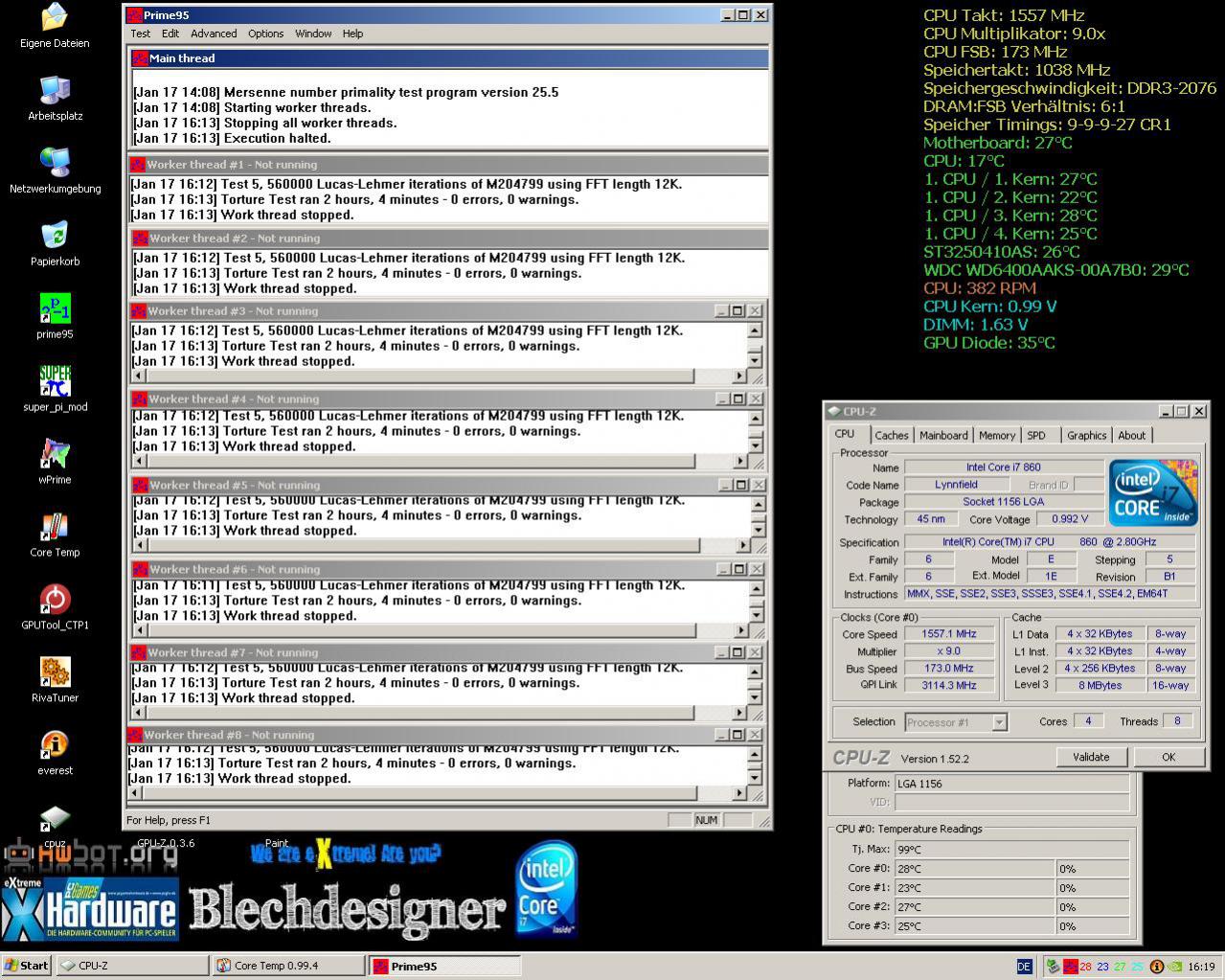This screenshot has height=980, width=1225.
Task: Click the Name field Intel Core i7 860
Action: pos(1003,467)
